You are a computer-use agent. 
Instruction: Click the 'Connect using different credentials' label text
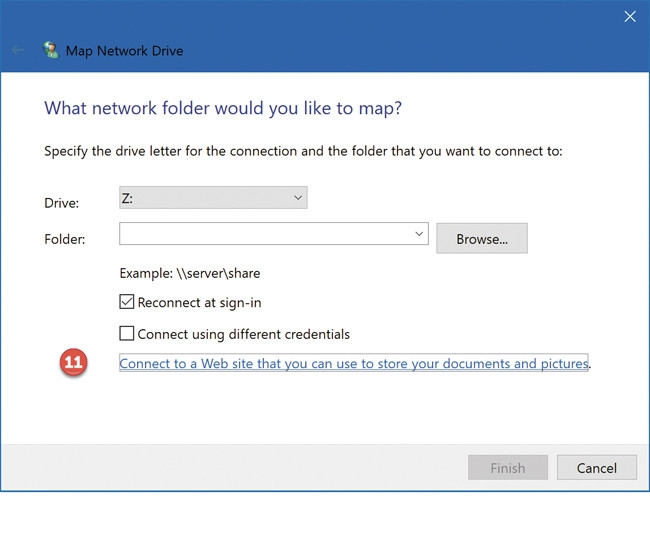(243, 334)
